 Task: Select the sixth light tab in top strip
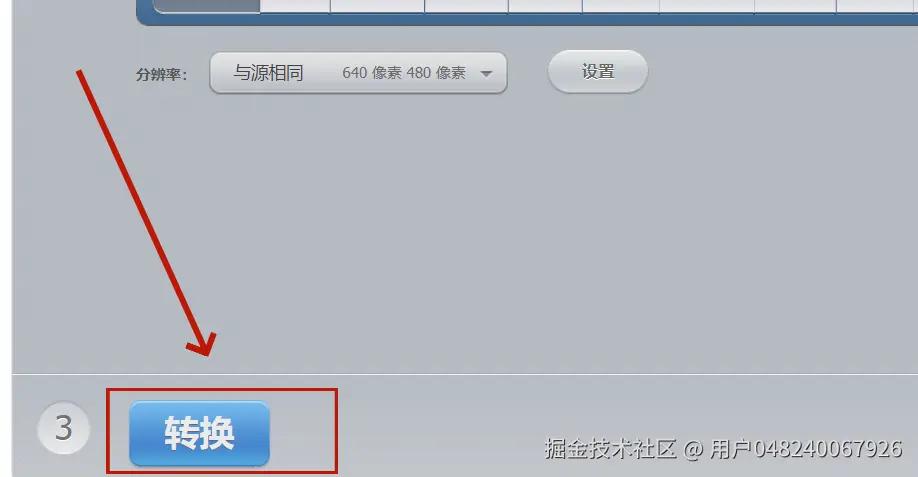pos(707,6)
